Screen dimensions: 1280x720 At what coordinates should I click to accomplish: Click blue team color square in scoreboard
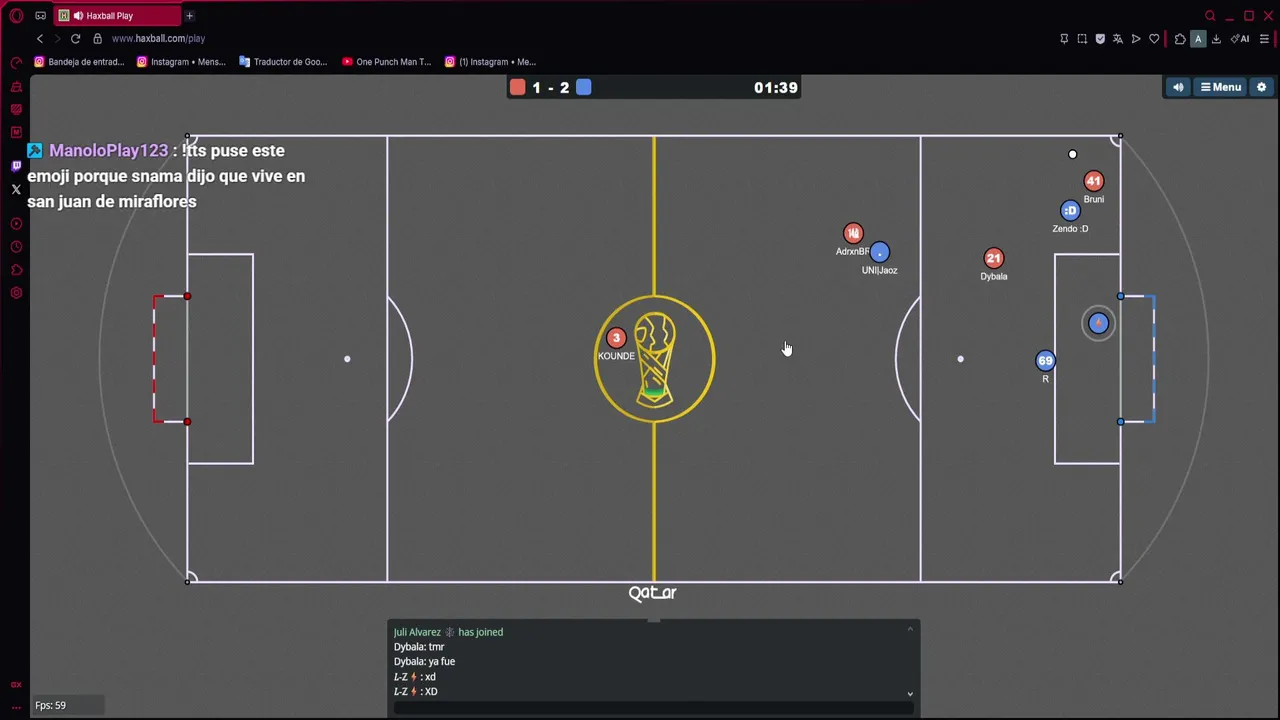(x=584, y=87)
